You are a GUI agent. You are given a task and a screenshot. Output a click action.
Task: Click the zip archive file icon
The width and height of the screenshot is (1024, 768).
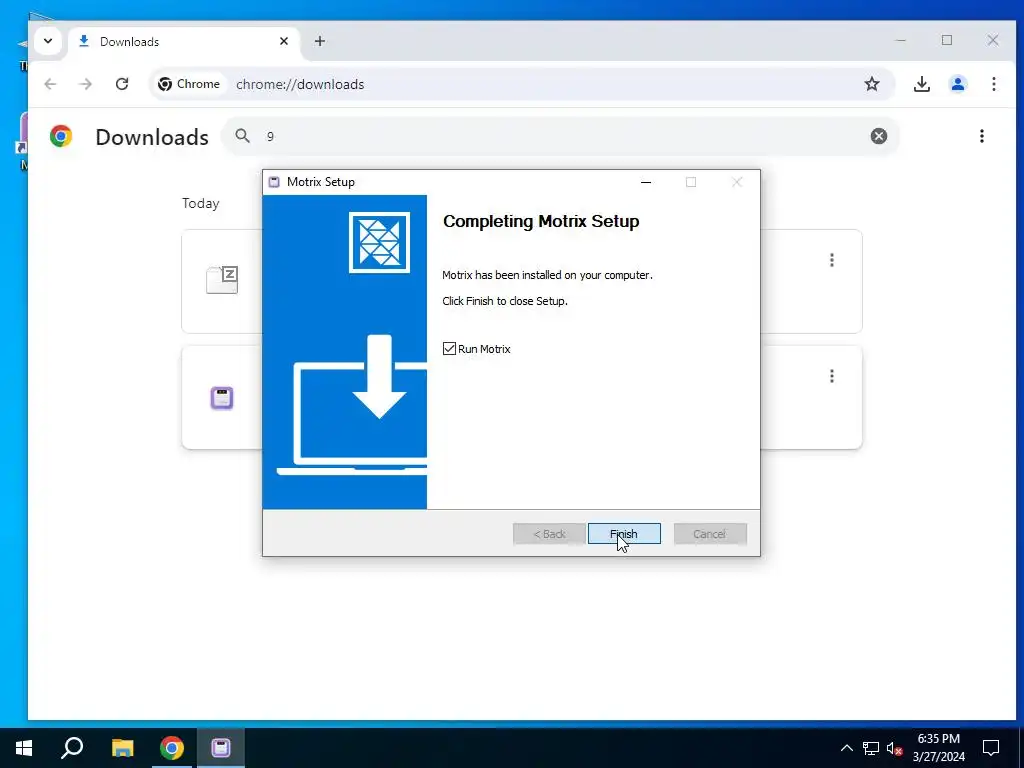[222, 280]
